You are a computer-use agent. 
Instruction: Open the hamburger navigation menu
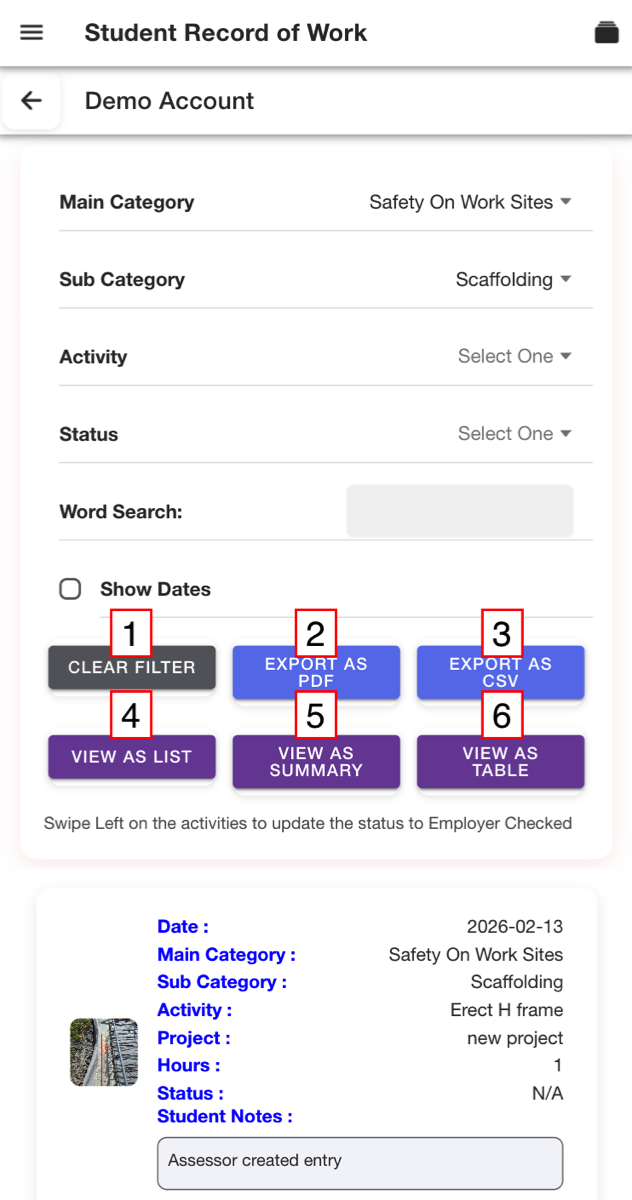coord(32,32)
